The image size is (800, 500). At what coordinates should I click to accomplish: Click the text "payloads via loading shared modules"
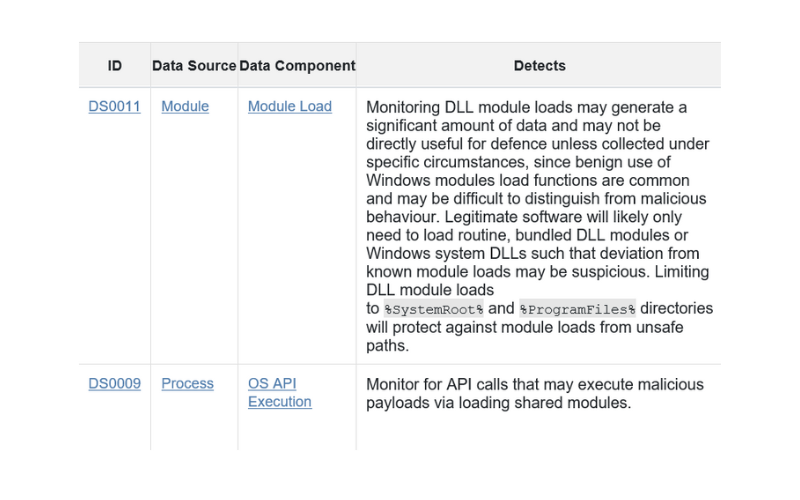[x=498, y=403]
